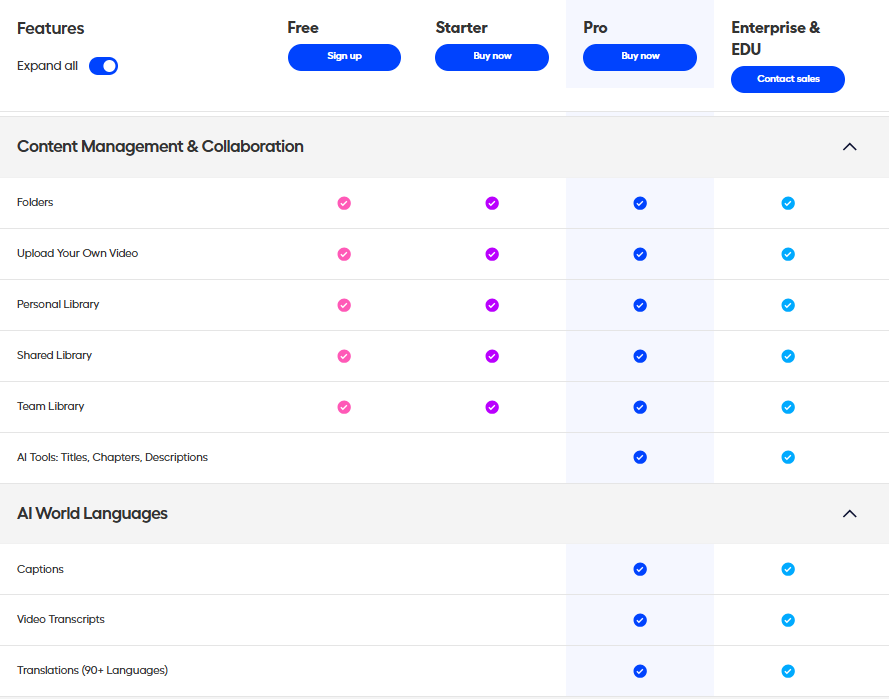This screenshot has width=889, height=699.
Task: Collapse Content Management & Collaboration section
Action: [849, 147]
